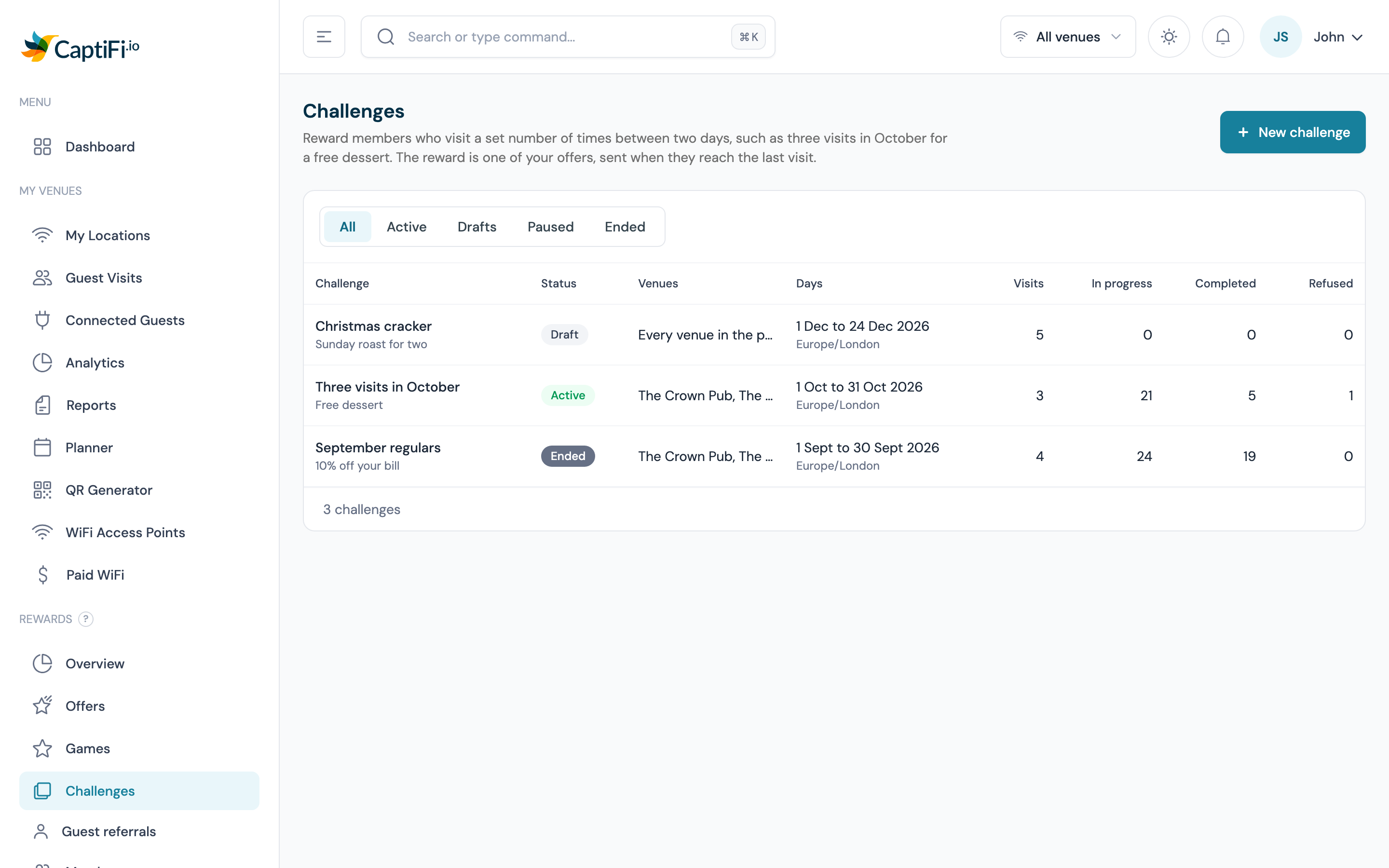Open the September regulars challenge
Image resolution: width=1389 pixels, height=868 pixels.
click(378, 448)
